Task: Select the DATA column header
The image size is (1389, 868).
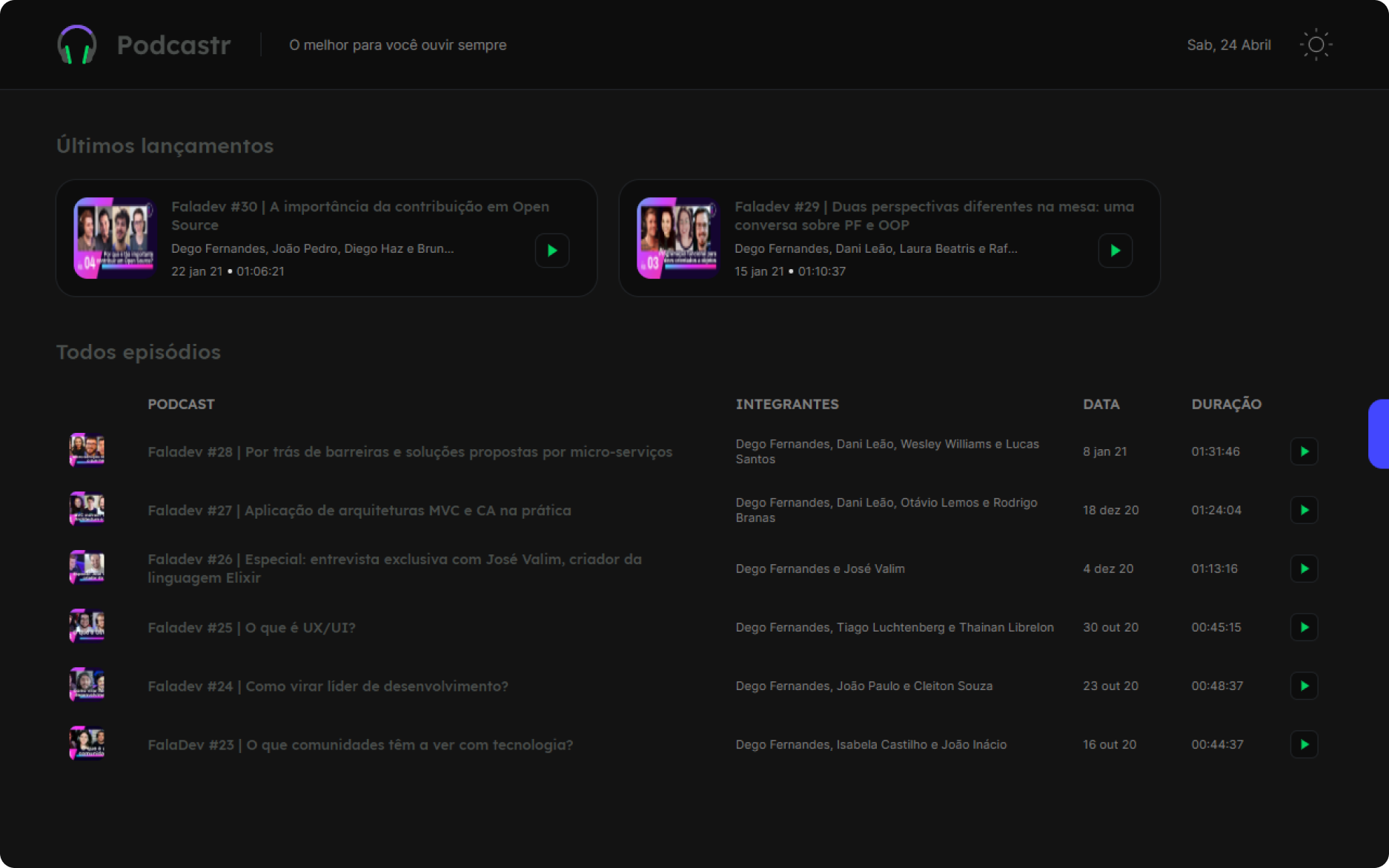Action: 1101,404
